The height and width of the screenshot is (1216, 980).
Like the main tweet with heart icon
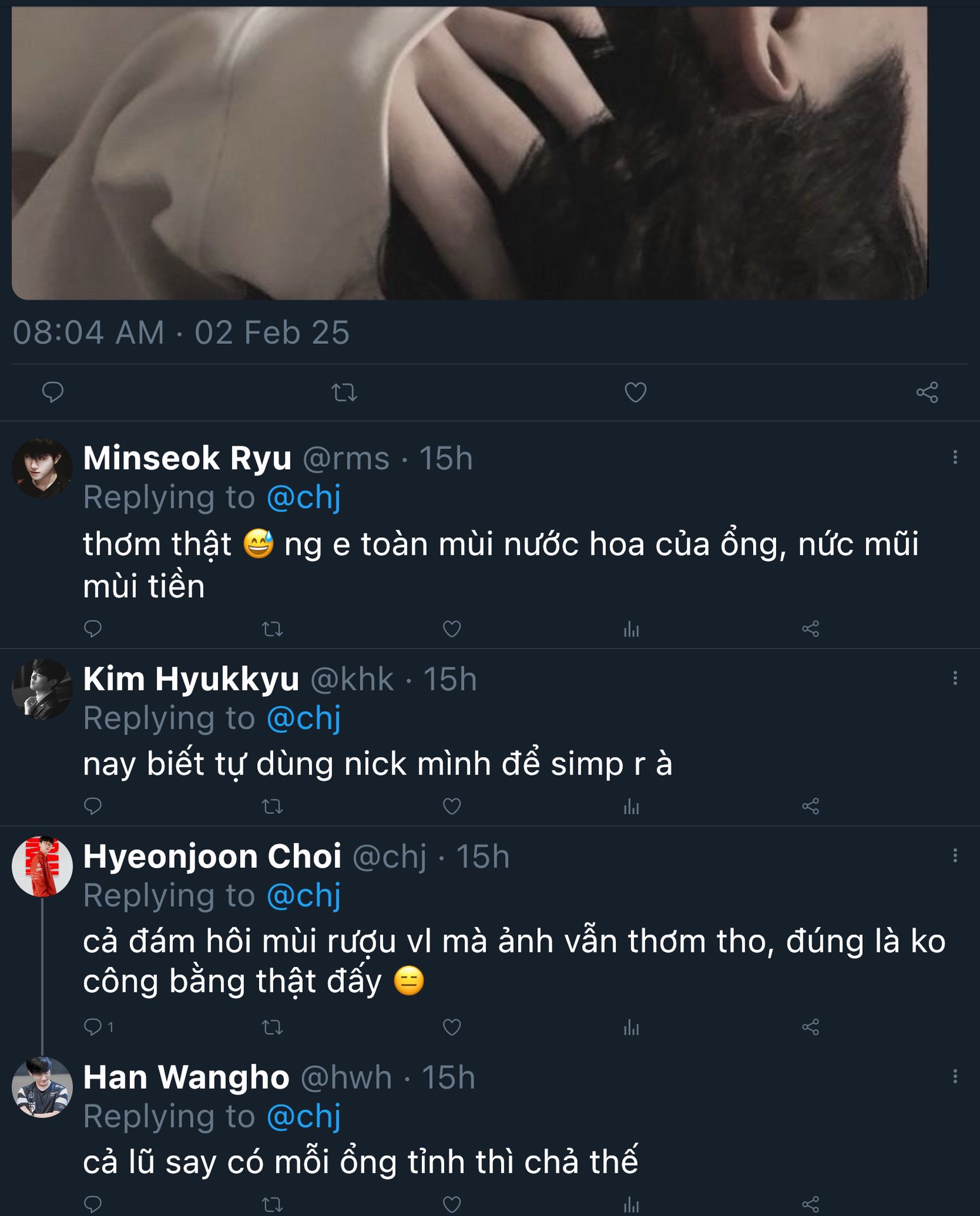point(635,393)
